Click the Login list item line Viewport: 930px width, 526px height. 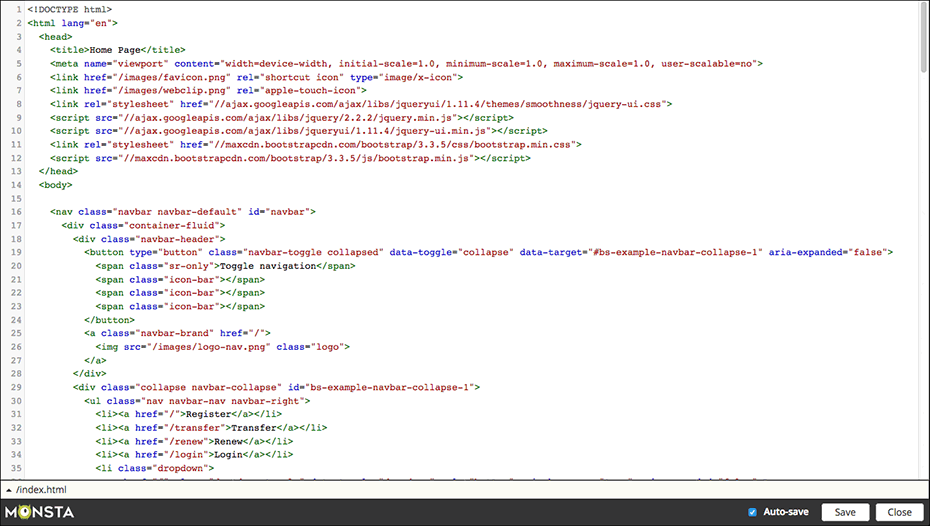click(x=194, y=454)
